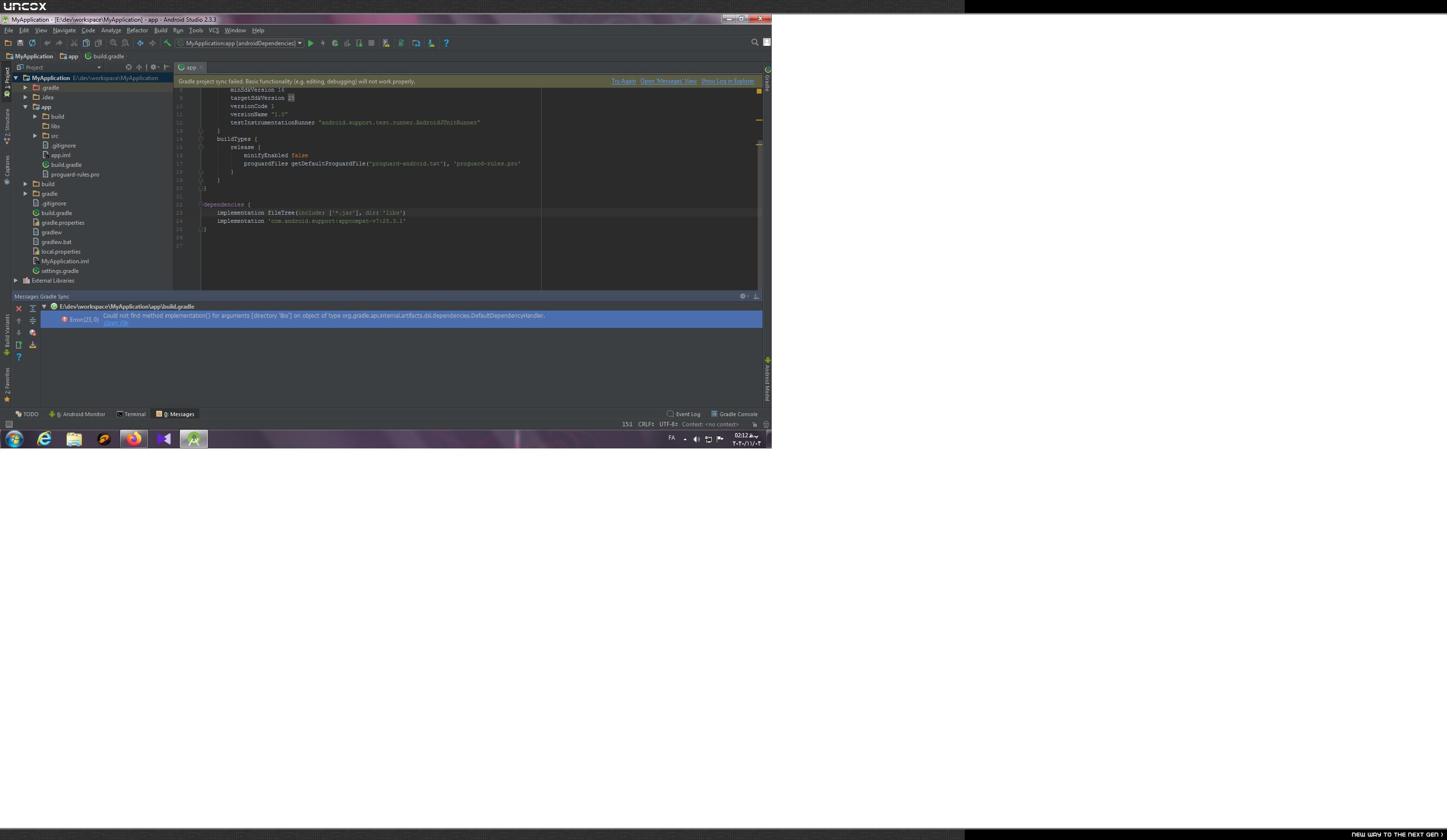Toggle Hide Warnings icon in Messages panel

click(33, 333)
